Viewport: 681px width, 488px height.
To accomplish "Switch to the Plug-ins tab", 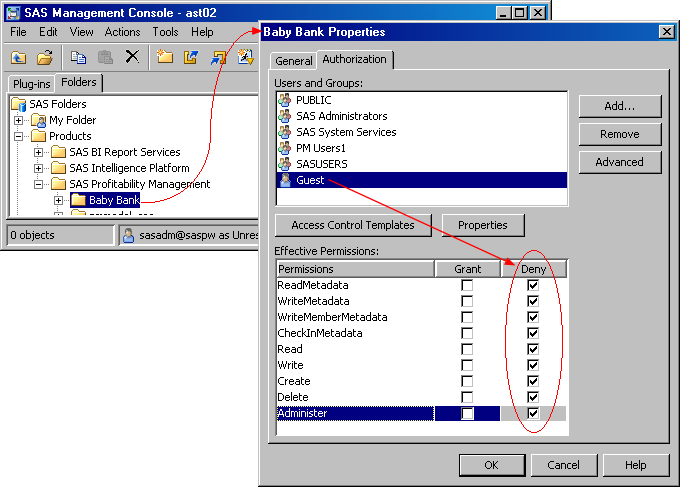I will coord(31,84).
